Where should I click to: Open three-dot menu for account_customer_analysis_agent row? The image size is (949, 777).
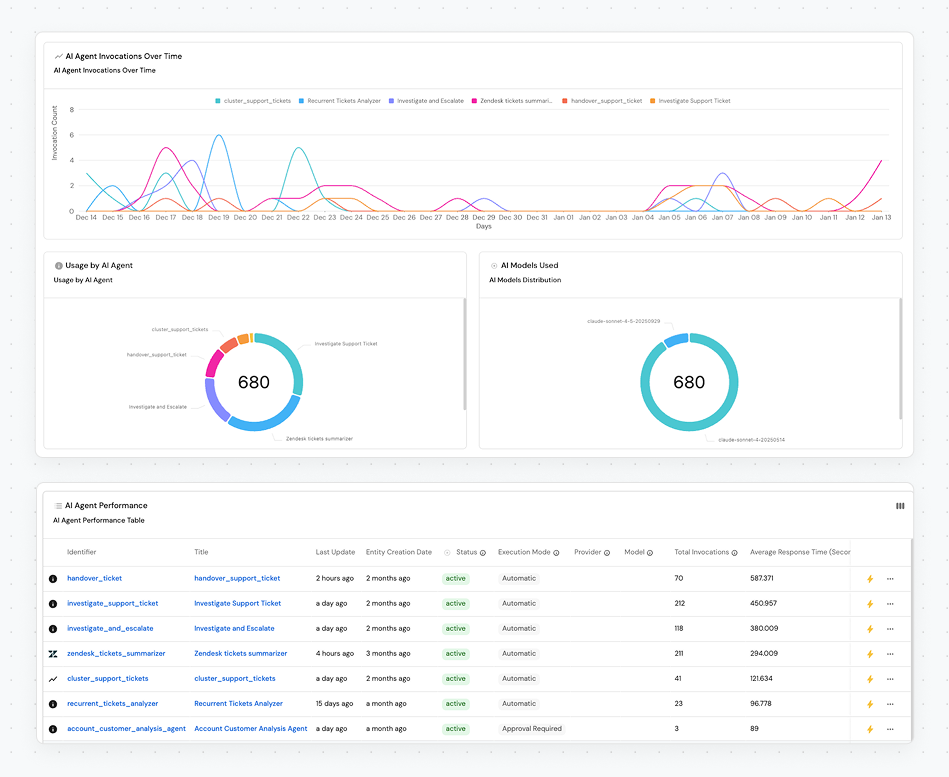click(x=890, y=729)
